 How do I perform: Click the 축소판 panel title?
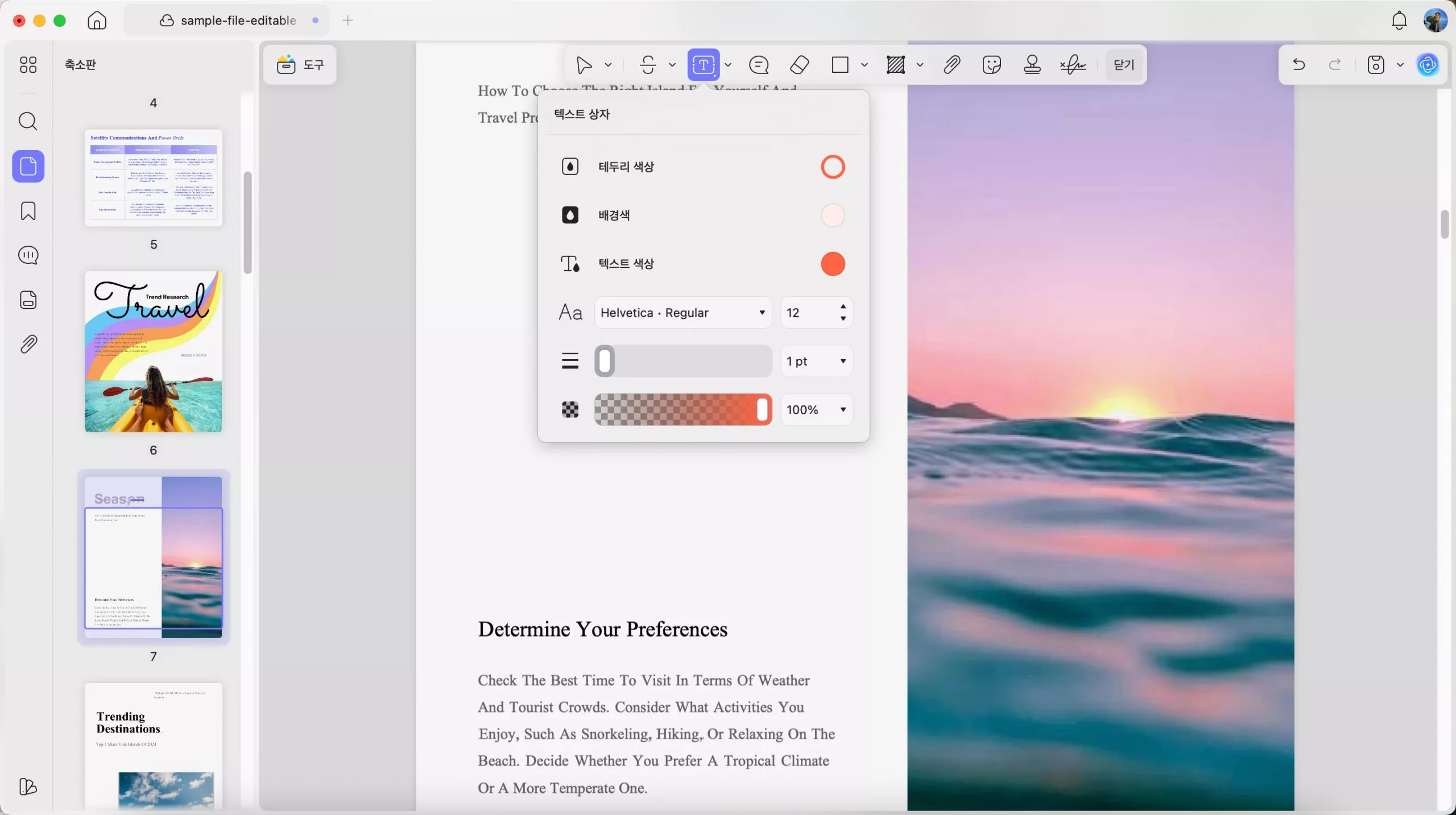[80, 64]
